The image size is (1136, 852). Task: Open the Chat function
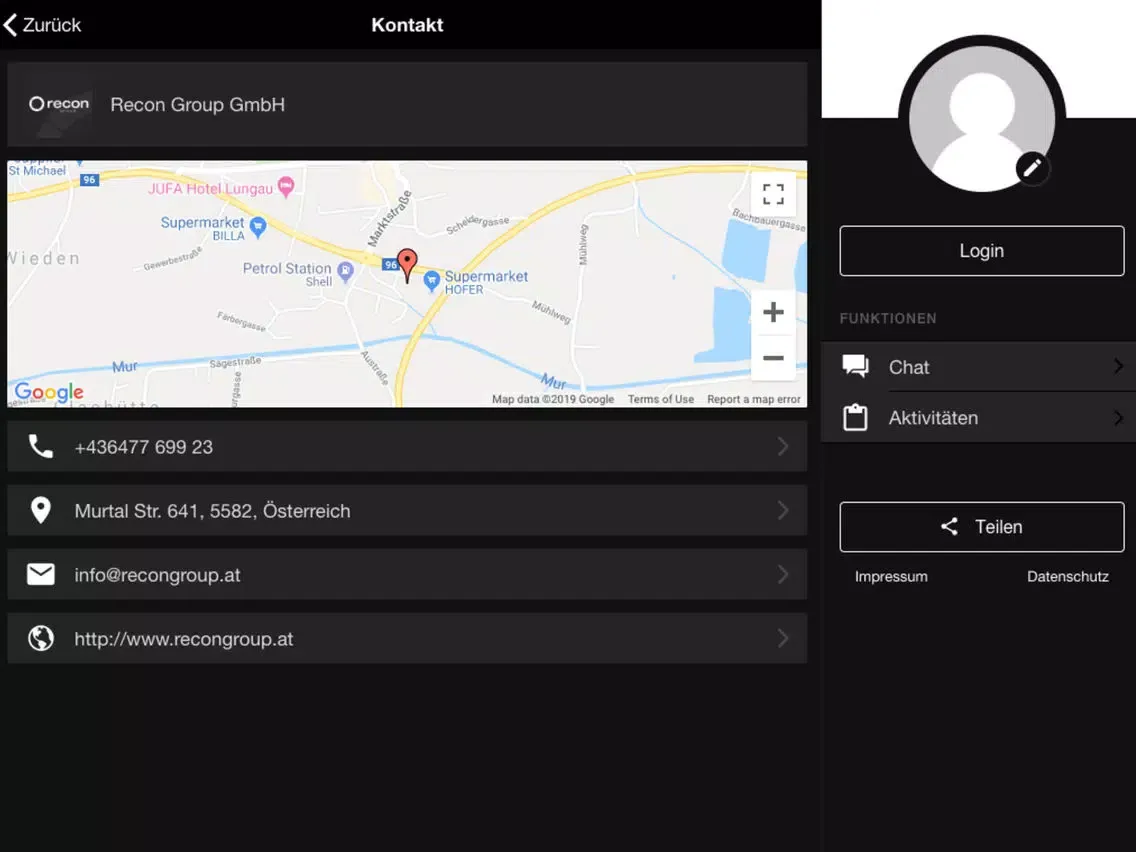[x=978, y=367]
